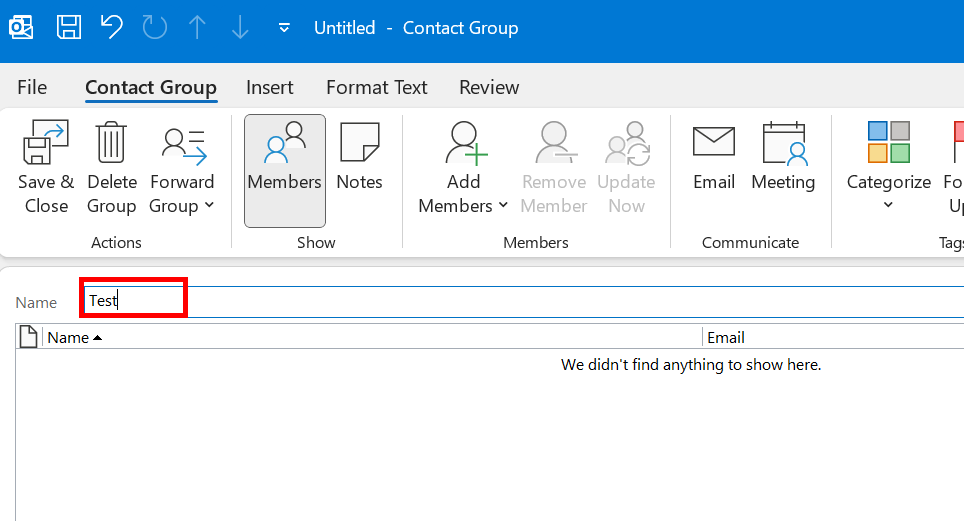Click in the group Name text field
Screen dimensions: 964x521
[523, 301]
